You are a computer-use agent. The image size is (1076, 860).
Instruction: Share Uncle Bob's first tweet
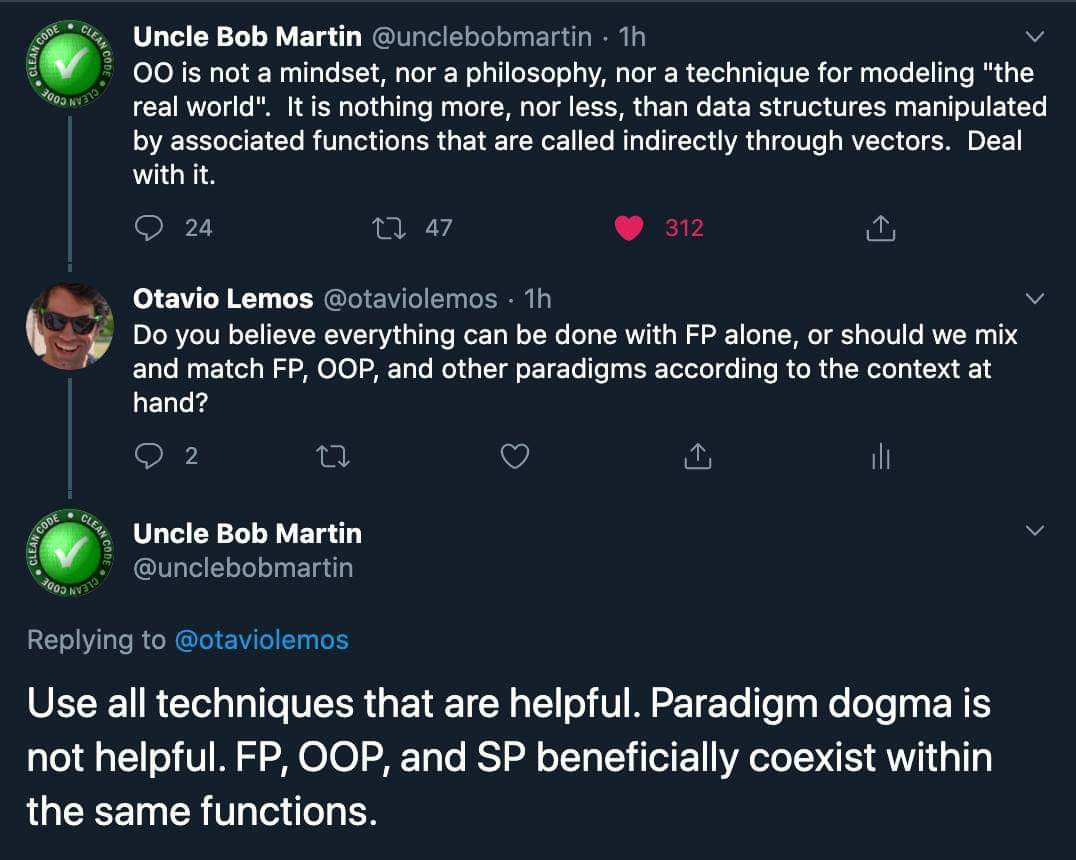coord(880,228)
